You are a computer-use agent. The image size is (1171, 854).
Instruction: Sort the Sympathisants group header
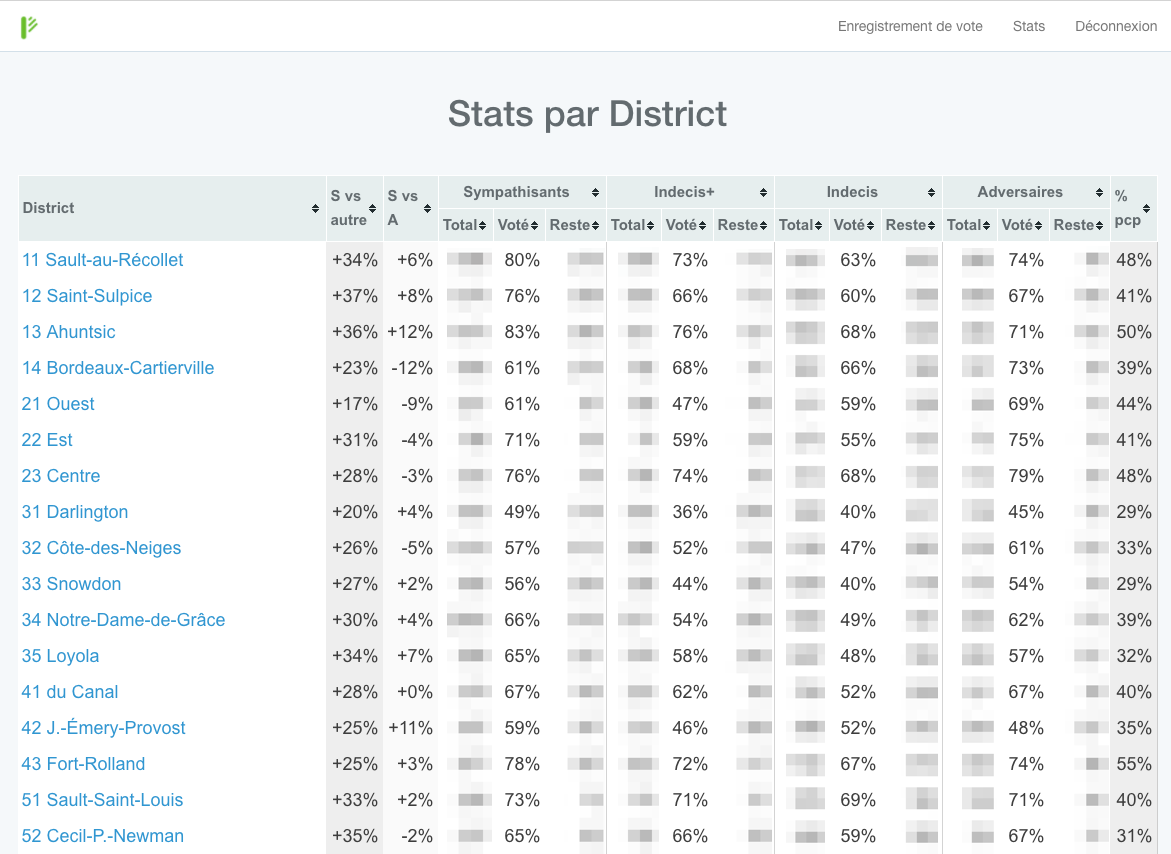(x=523, y=193)
